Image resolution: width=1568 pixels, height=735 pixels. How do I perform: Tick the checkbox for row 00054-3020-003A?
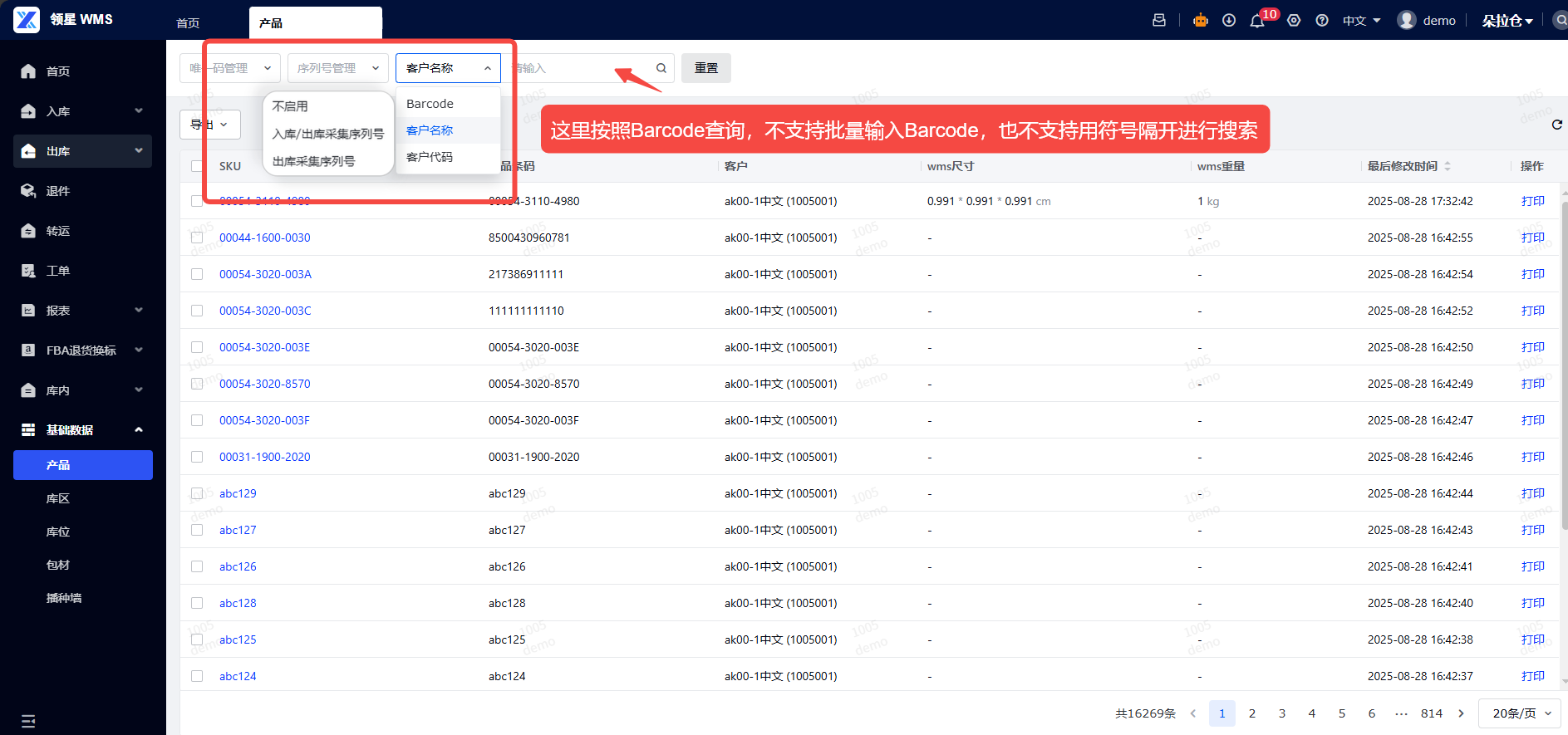tap(197, 274)
